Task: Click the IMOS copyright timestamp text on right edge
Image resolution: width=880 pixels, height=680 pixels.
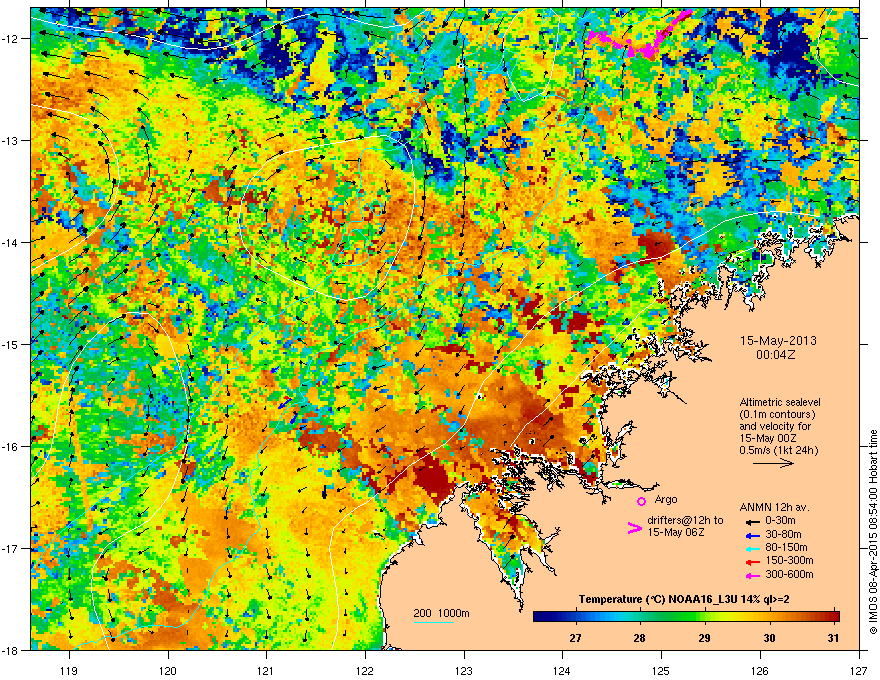Action: 873,532
